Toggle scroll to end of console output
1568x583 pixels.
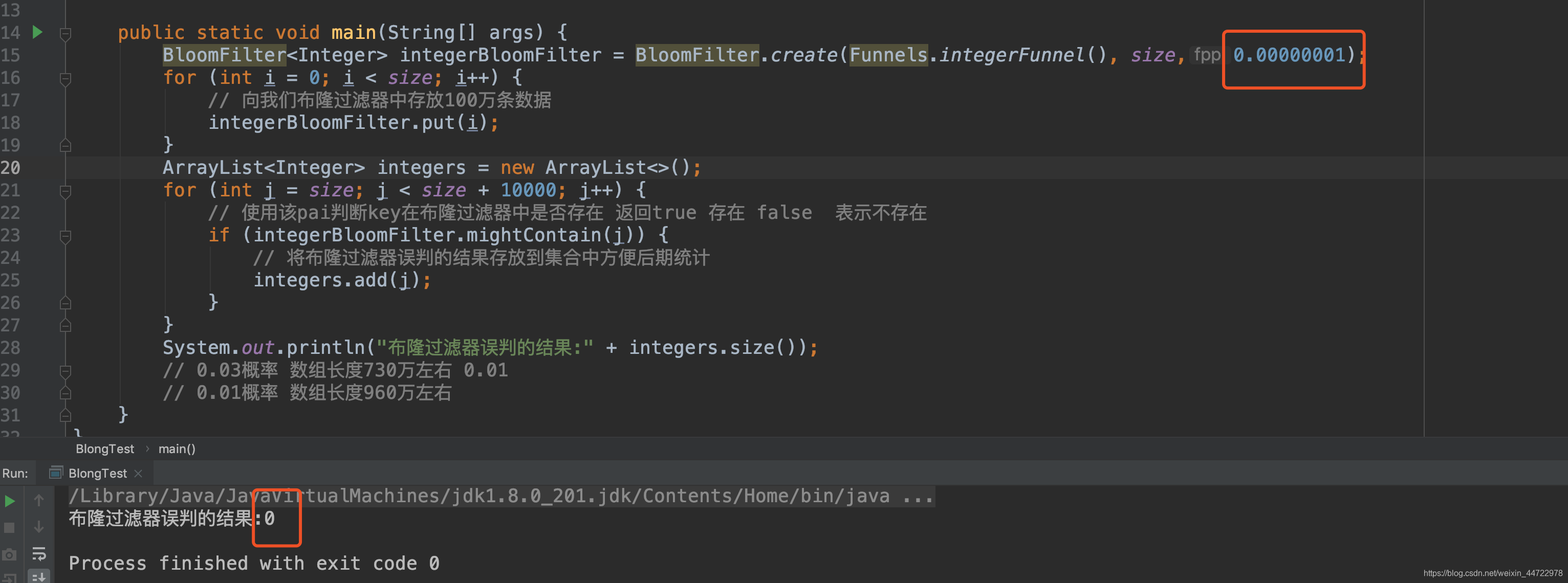pos(39,576)
